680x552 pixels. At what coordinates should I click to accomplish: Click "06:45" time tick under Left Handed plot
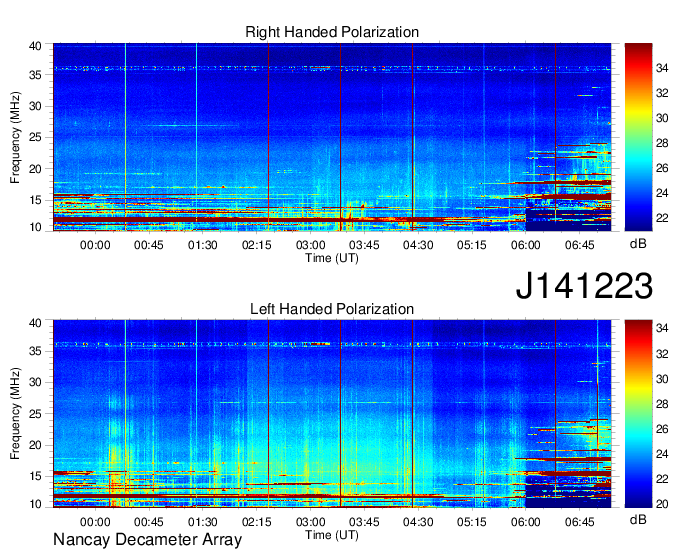[580, 522]
